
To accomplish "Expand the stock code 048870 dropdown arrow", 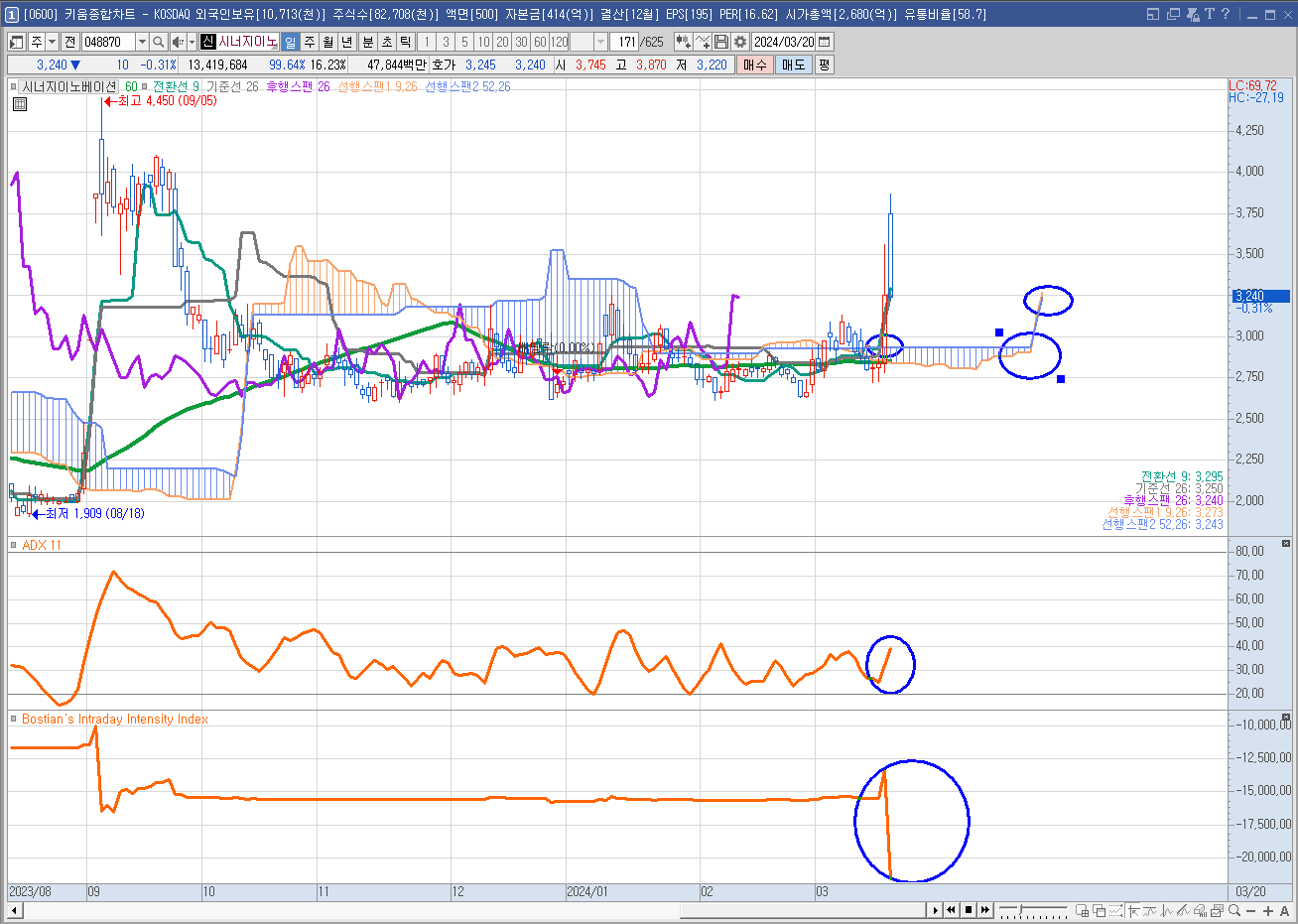I will pyautogui.click(x=142, y=42).
